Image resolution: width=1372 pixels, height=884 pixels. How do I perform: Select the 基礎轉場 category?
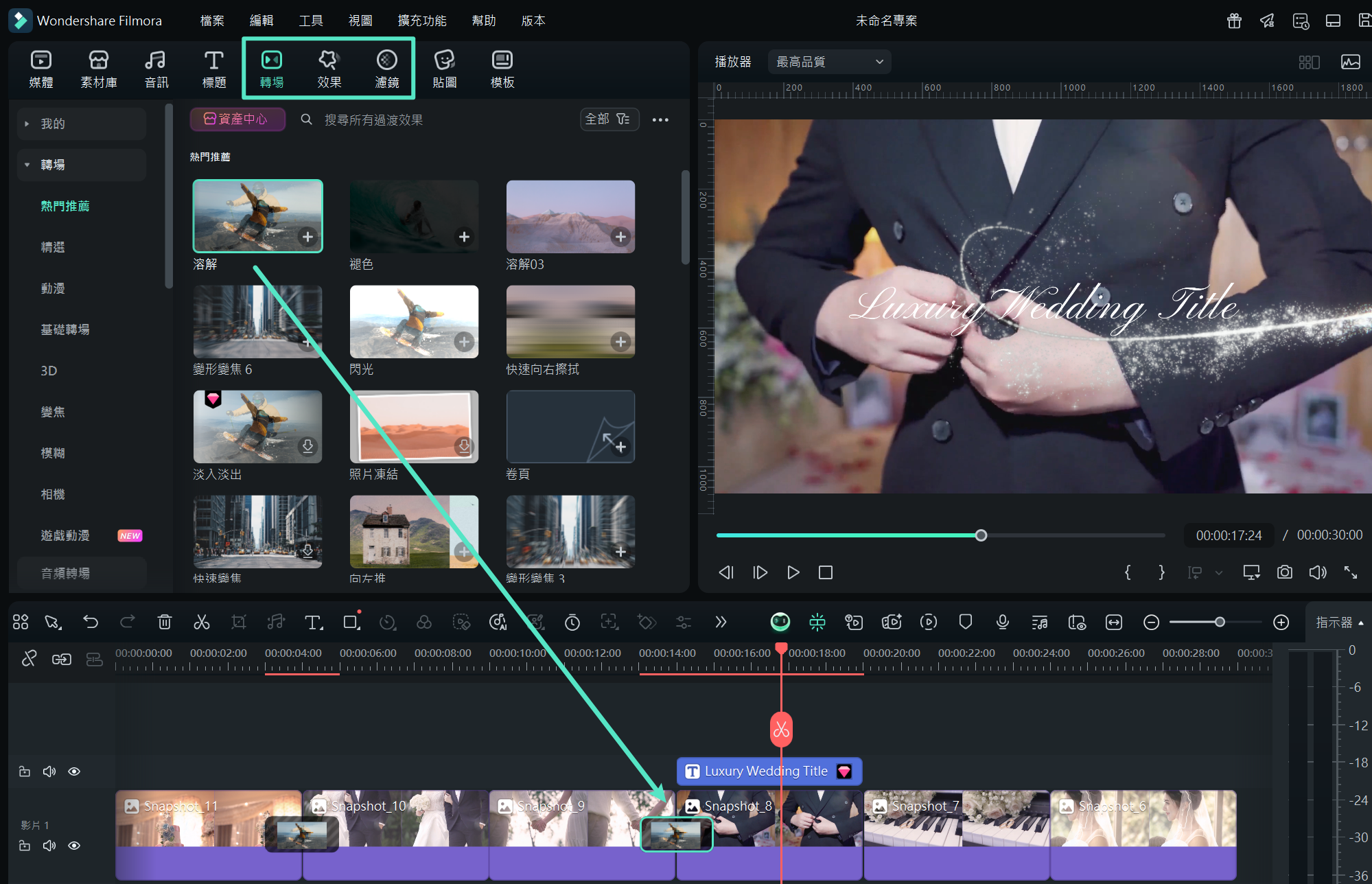(x=65, y=329)
